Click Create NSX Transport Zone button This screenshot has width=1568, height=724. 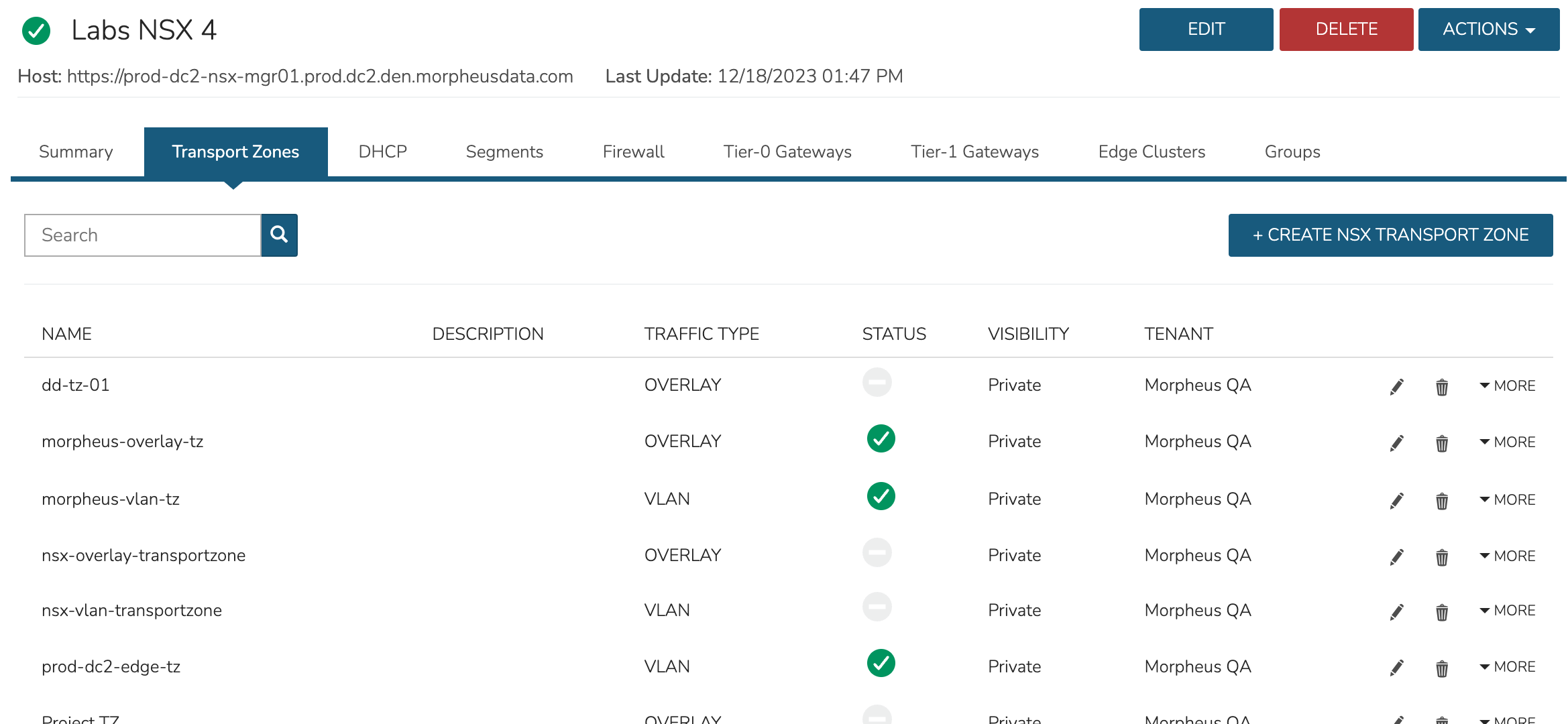pyautogui.click(x=1390, y=235)
